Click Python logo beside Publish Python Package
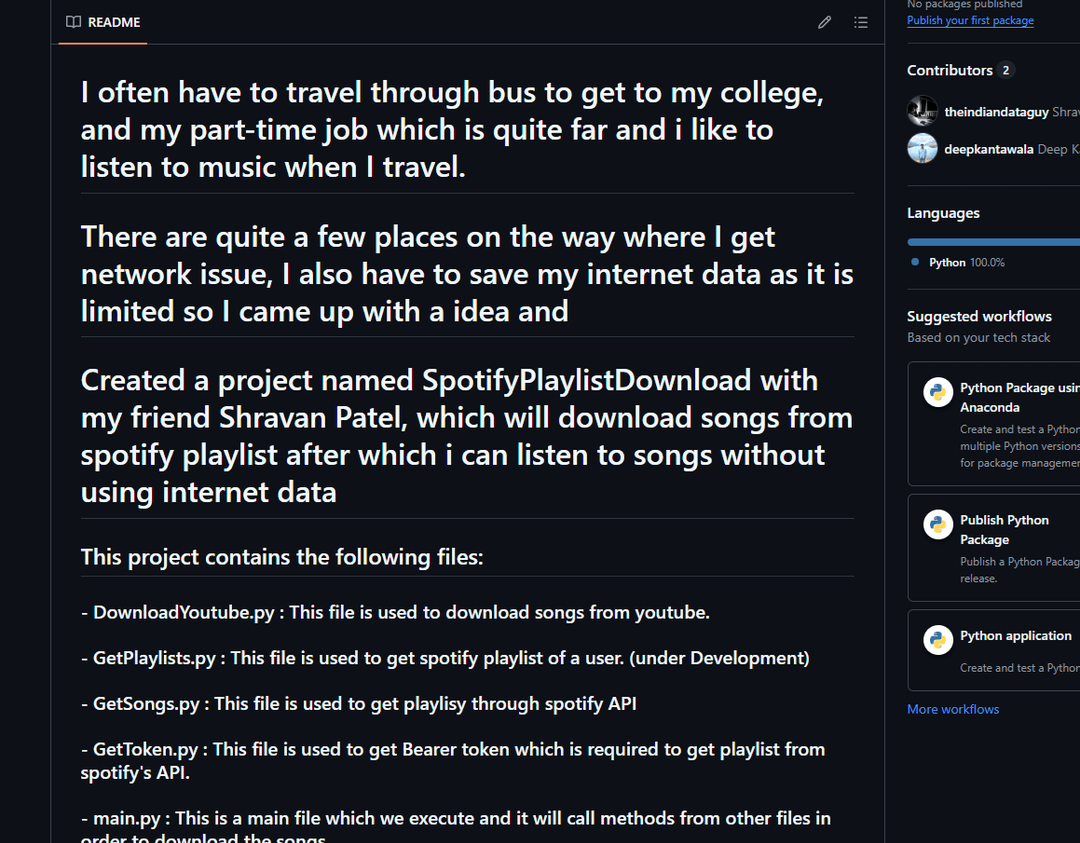This screenshot has width=1080, height=843. [938, 524]
